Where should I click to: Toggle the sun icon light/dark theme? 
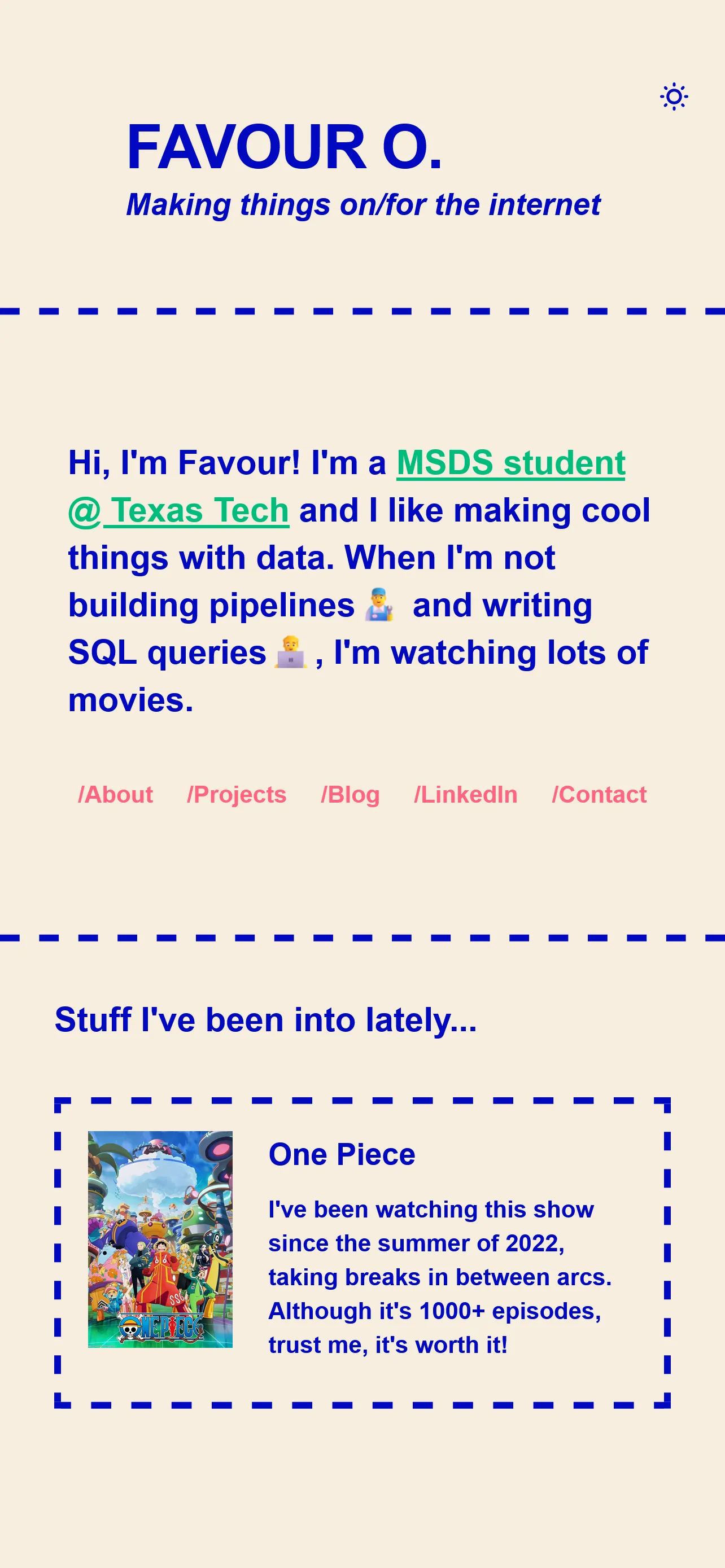[674, 96]
